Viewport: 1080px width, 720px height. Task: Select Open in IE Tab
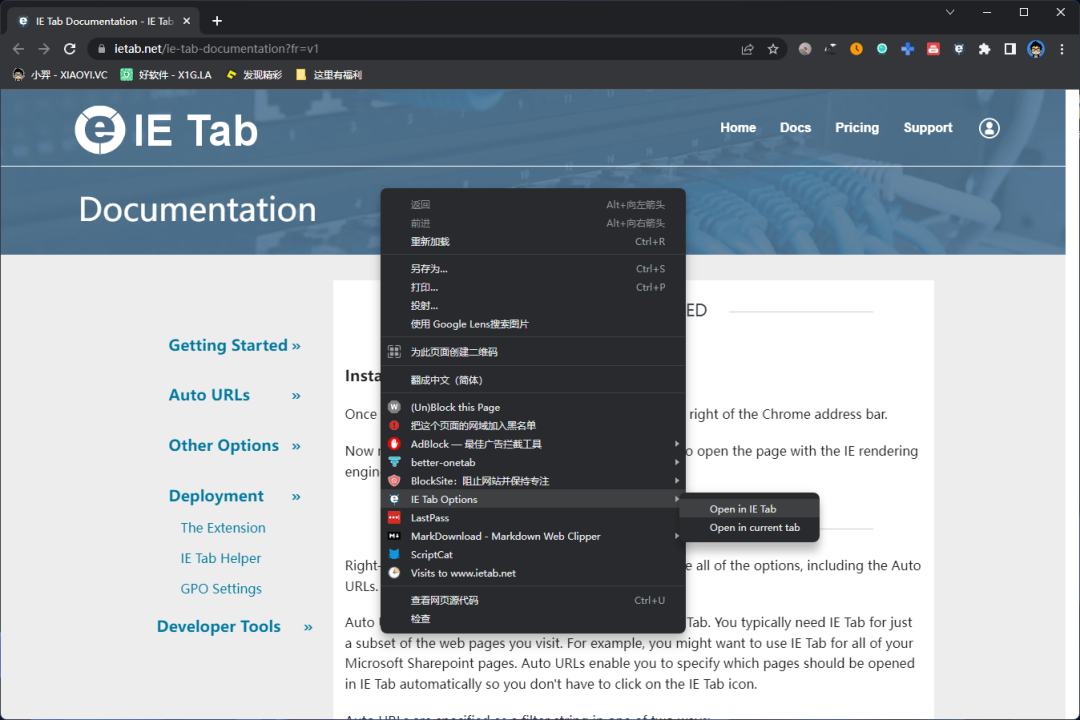click(x=743, y=509)
